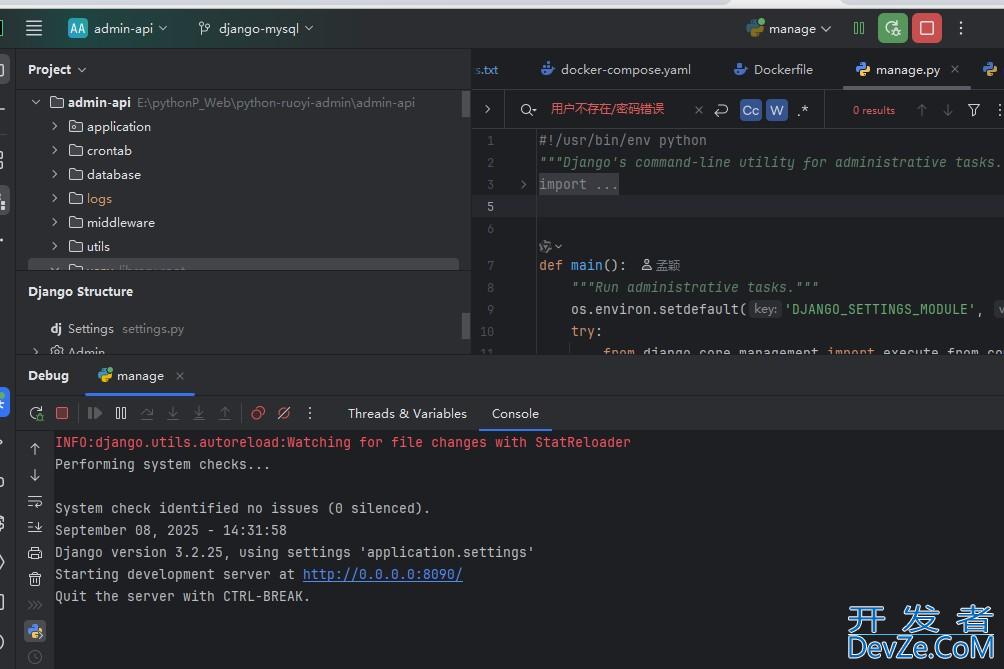Click the print icon in the console gutter
Screen dimensions: 1004x669
point(35,553)
